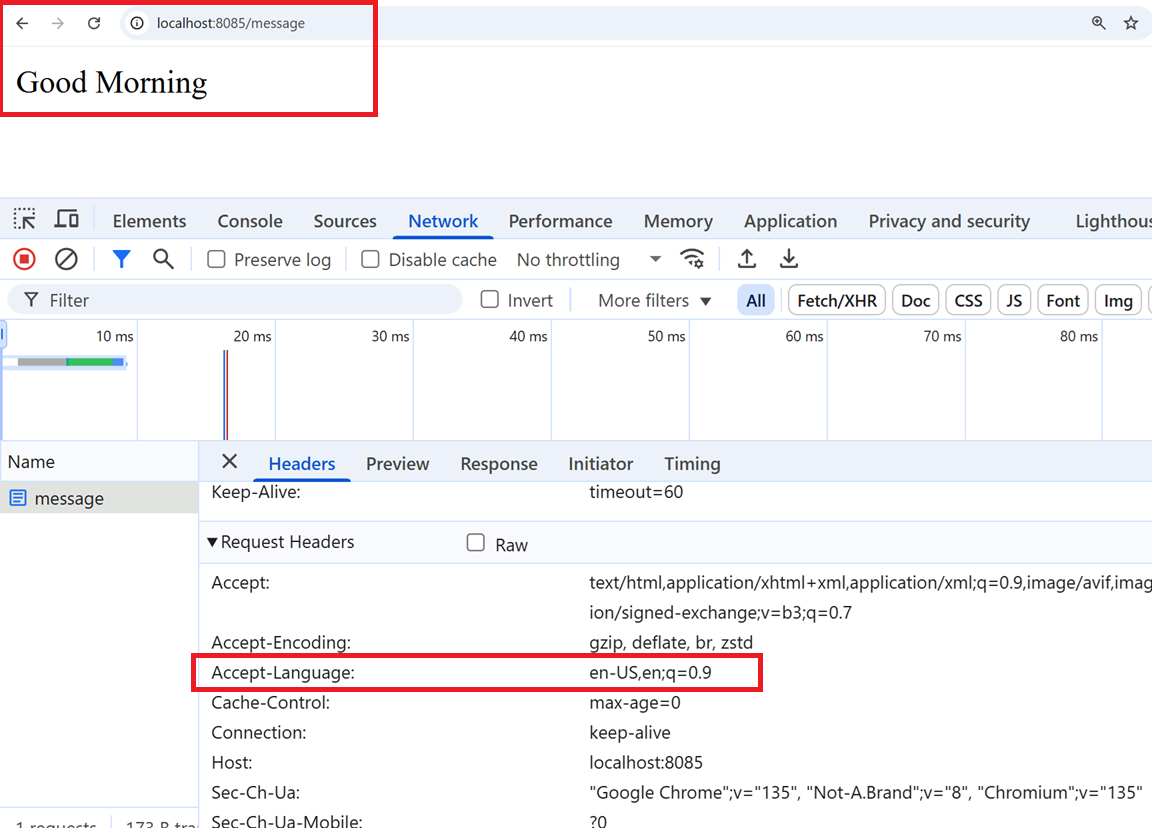Switch to the Response tab
The width and height of the screenshot is (1152, 828).
pos(499,464)
